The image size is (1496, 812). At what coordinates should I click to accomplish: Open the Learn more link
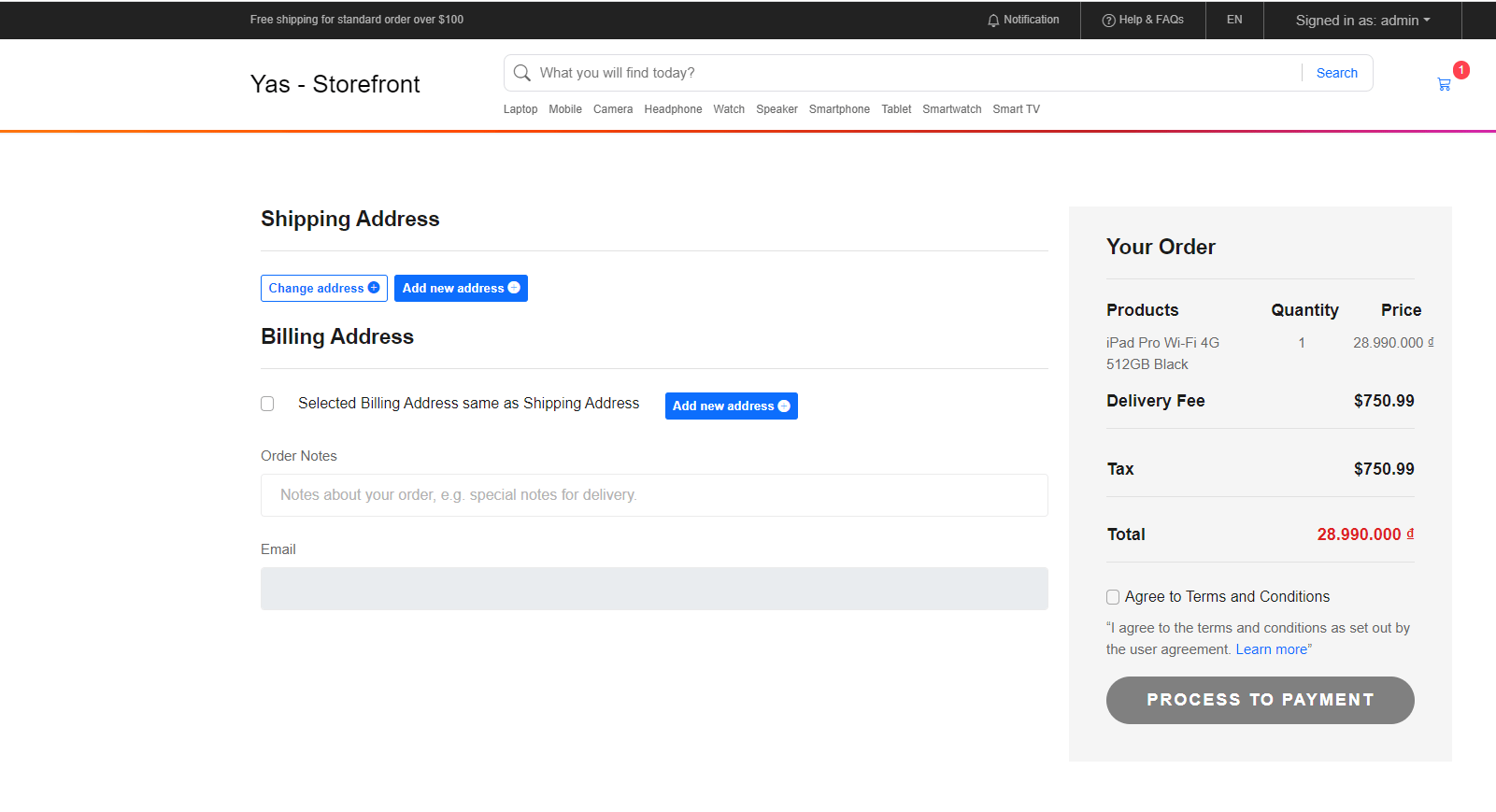(x=1272, y=649)
